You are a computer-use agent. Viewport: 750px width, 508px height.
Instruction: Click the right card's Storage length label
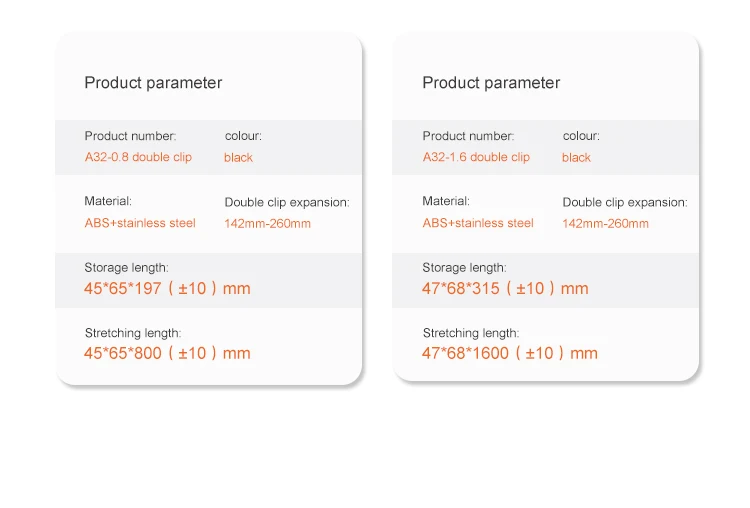pyautogui.click(x=464, y=267)
